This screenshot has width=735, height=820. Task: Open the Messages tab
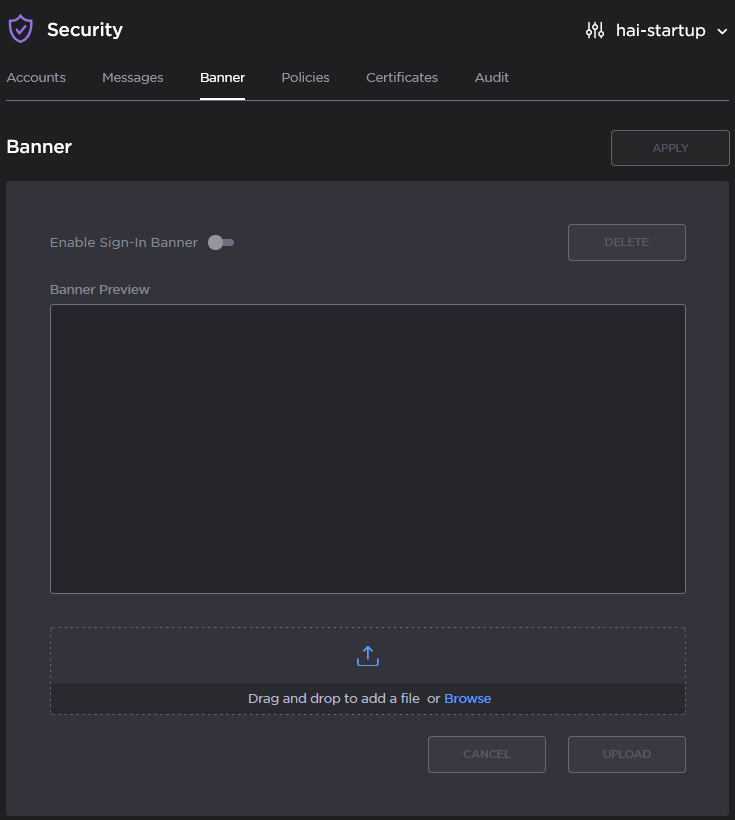pyautogui.click(x=132, y=77)
